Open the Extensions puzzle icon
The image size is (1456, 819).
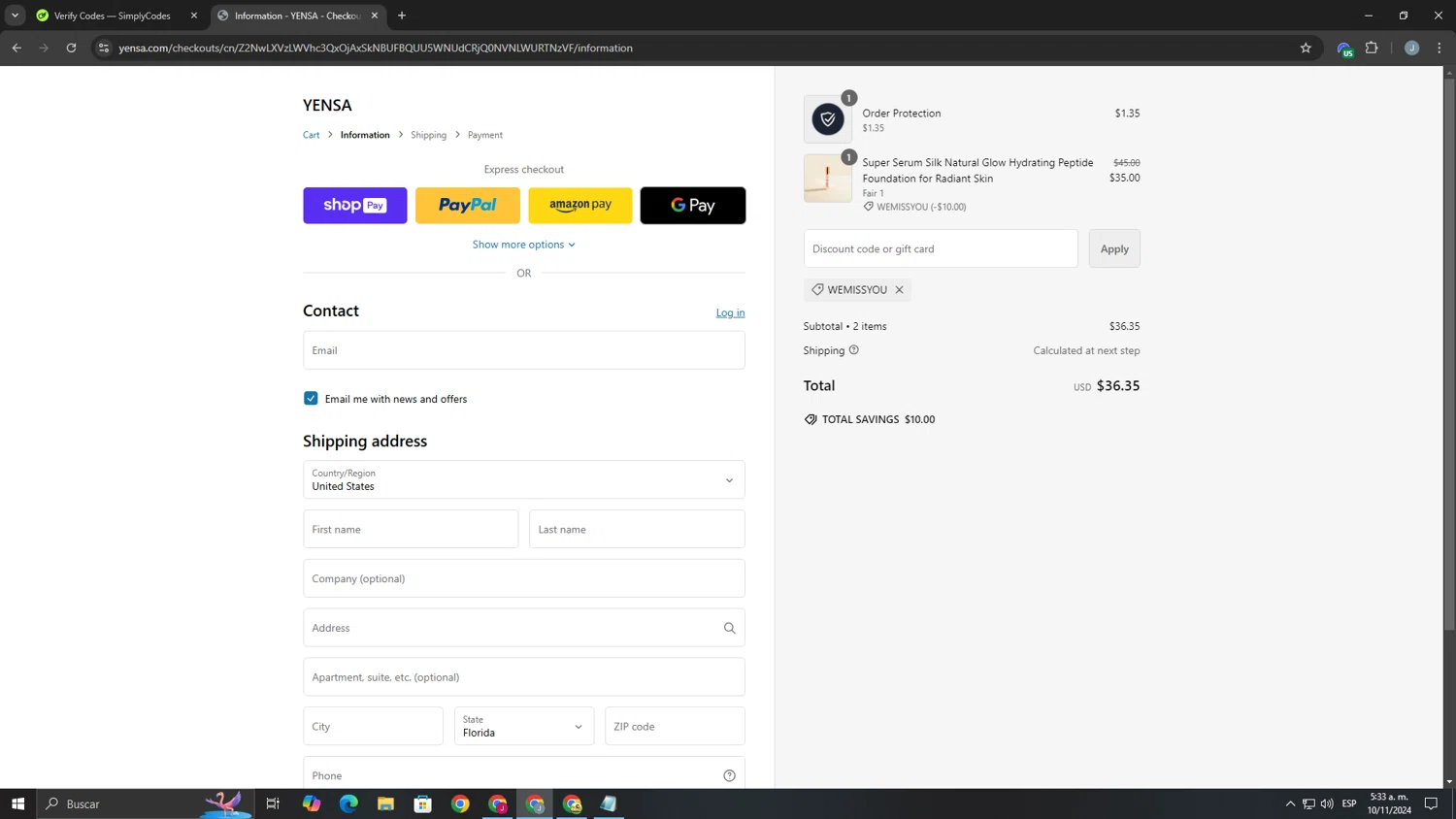1372,48
